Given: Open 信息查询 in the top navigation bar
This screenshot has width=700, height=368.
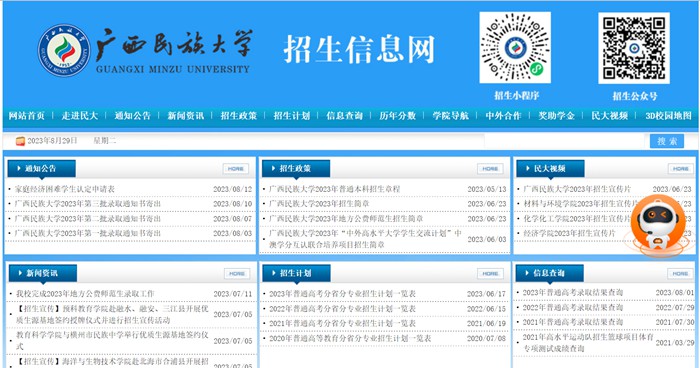Looking at the screenshot, I should (x=344, y=116).
